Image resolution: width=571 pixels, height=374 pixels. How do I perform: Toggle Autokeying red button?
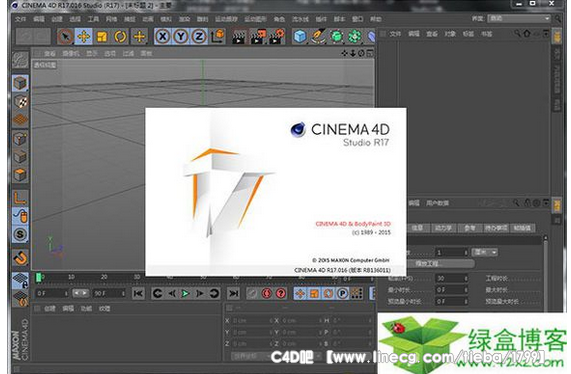266,294
